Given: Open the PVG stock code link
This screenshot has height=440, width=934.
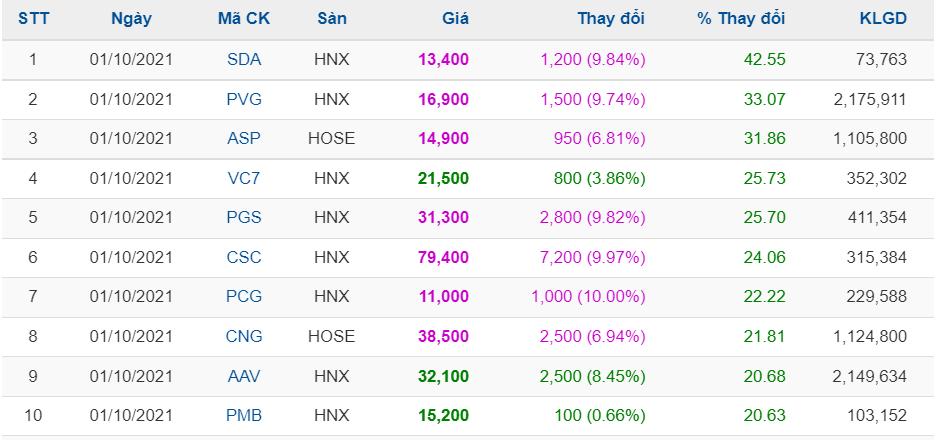Looking at the screenshot, I should [x=244, y=99].
